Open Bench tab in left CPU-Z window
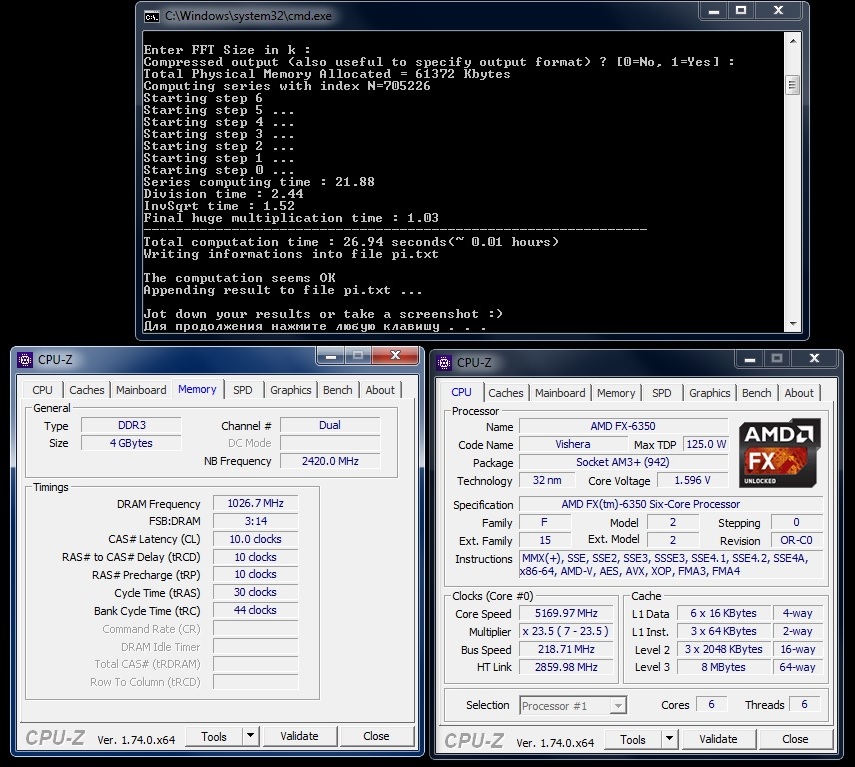The image size is (855, 767). 338,390
